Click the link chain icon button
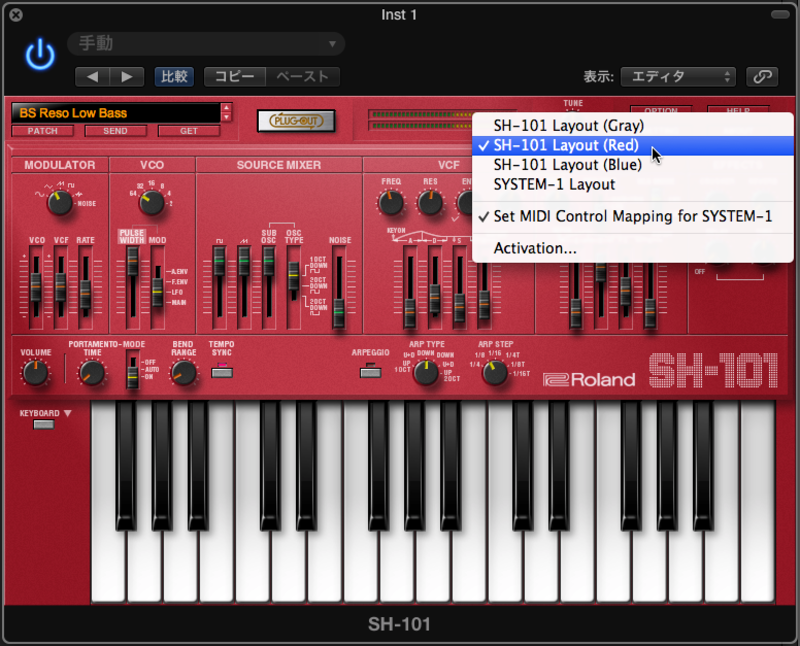 point(762,77)
